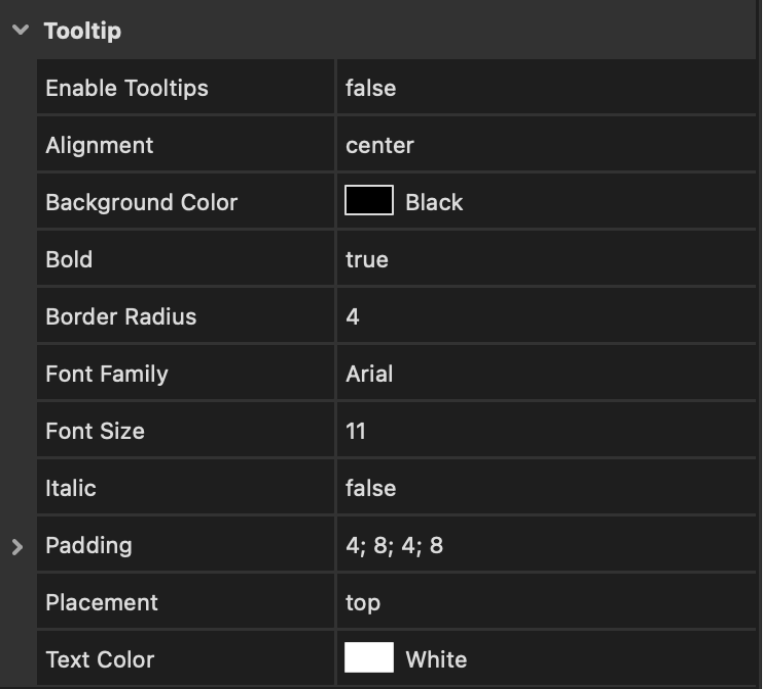Expand the Padding property row
Viewport: 763px width, 690px height.
[x=15, y=546]
